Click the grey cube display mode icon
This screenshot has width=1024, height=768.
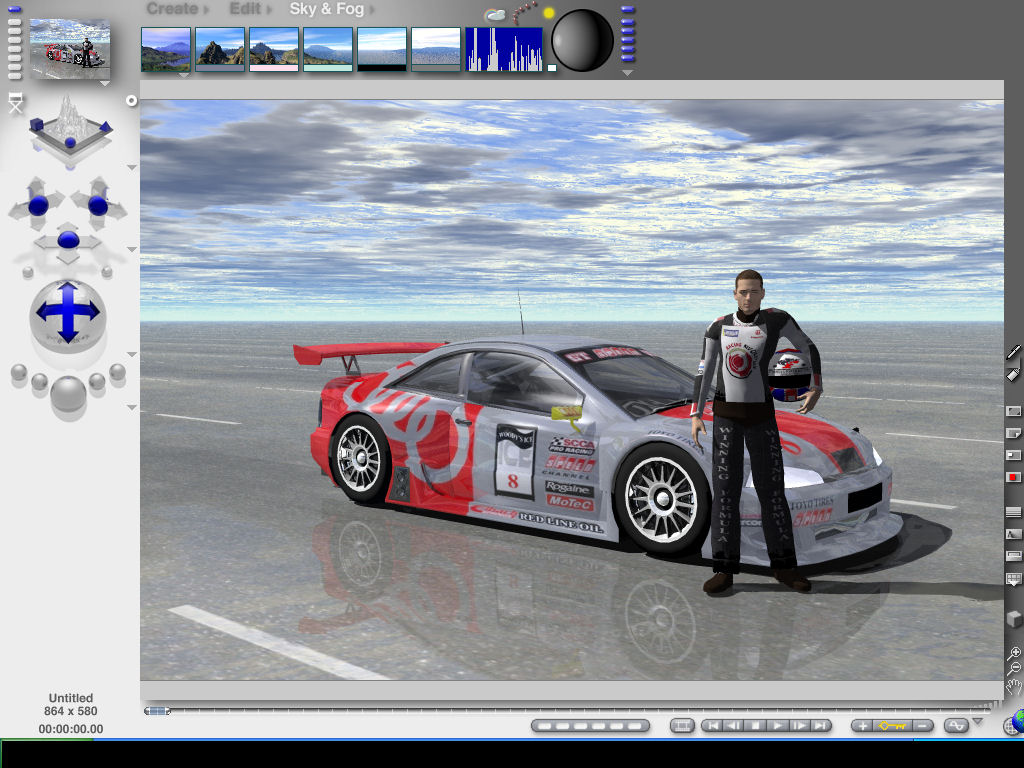[x=1014, y=618]
